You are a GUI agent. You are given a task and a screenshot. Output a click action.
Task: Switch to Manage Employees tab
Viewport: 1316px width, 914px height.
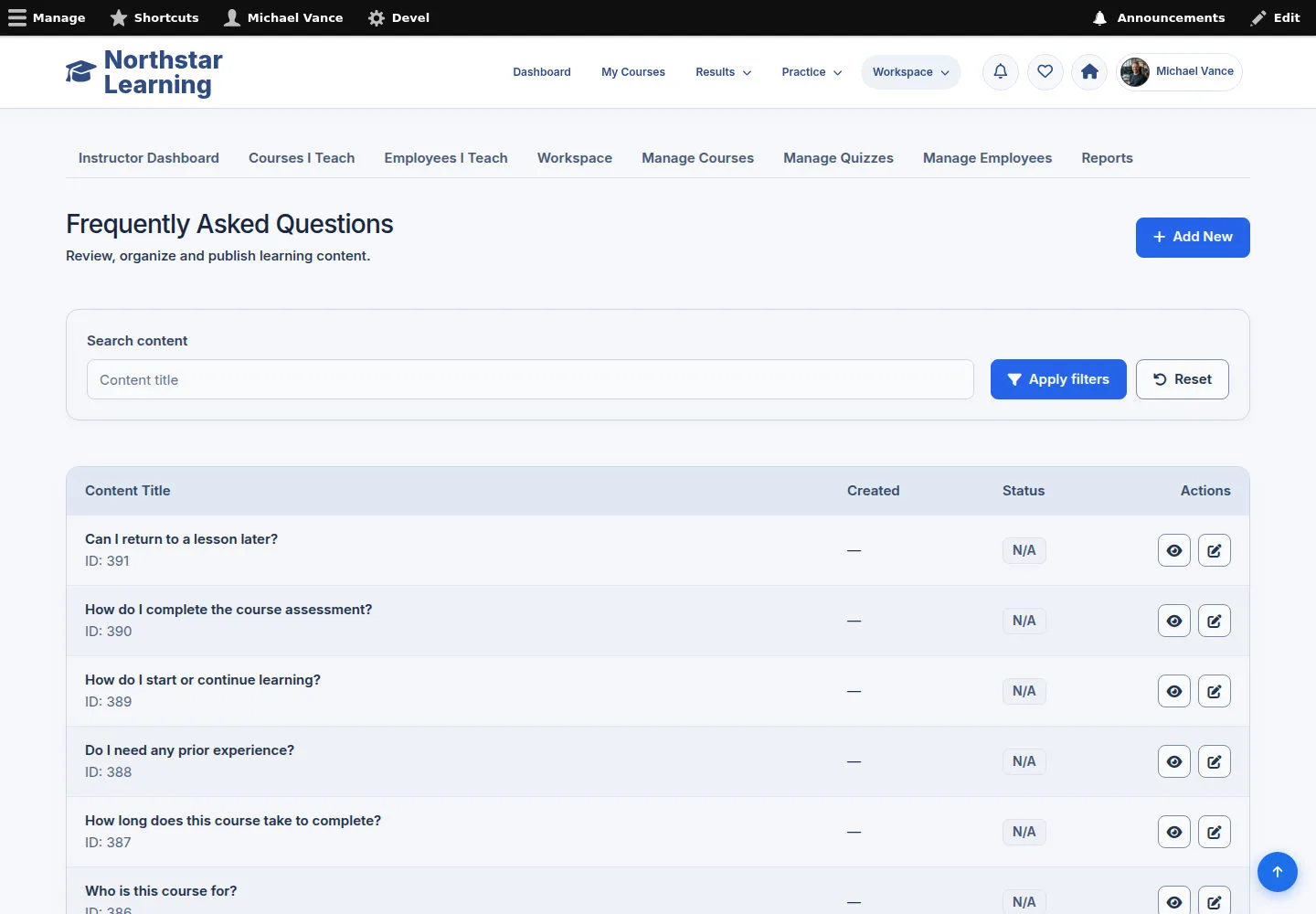(x=987, y=158)
